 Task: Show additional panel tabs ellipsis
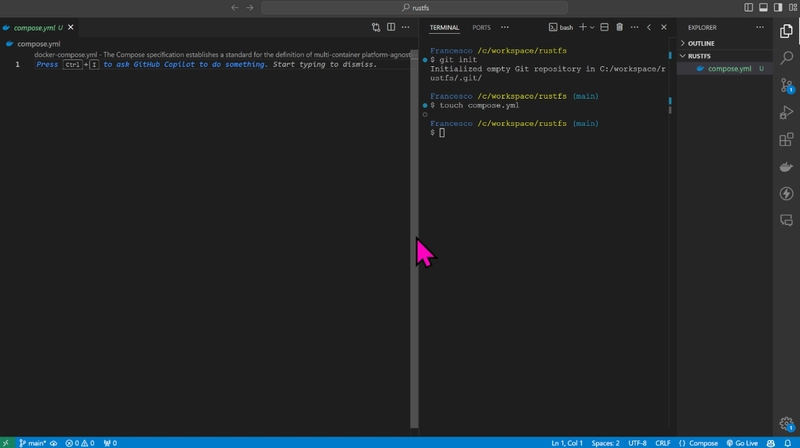(x=505, y=28)
